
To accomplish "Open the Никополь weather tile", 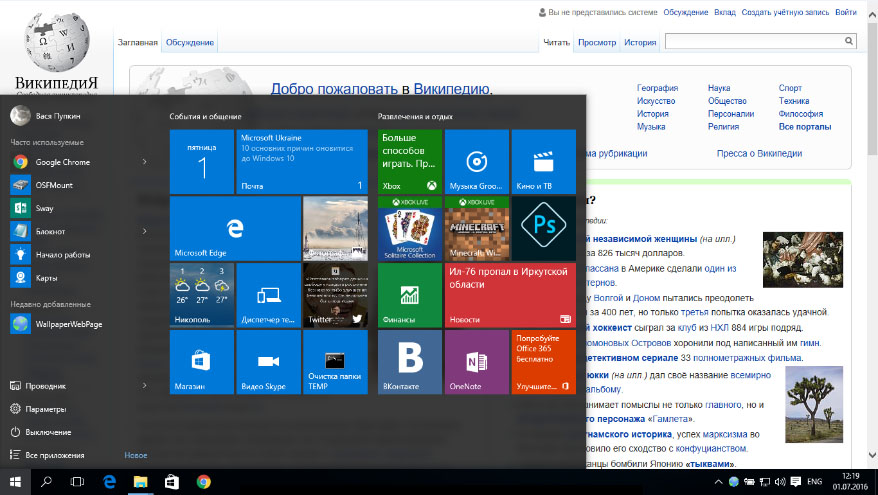I will (202, 295).
